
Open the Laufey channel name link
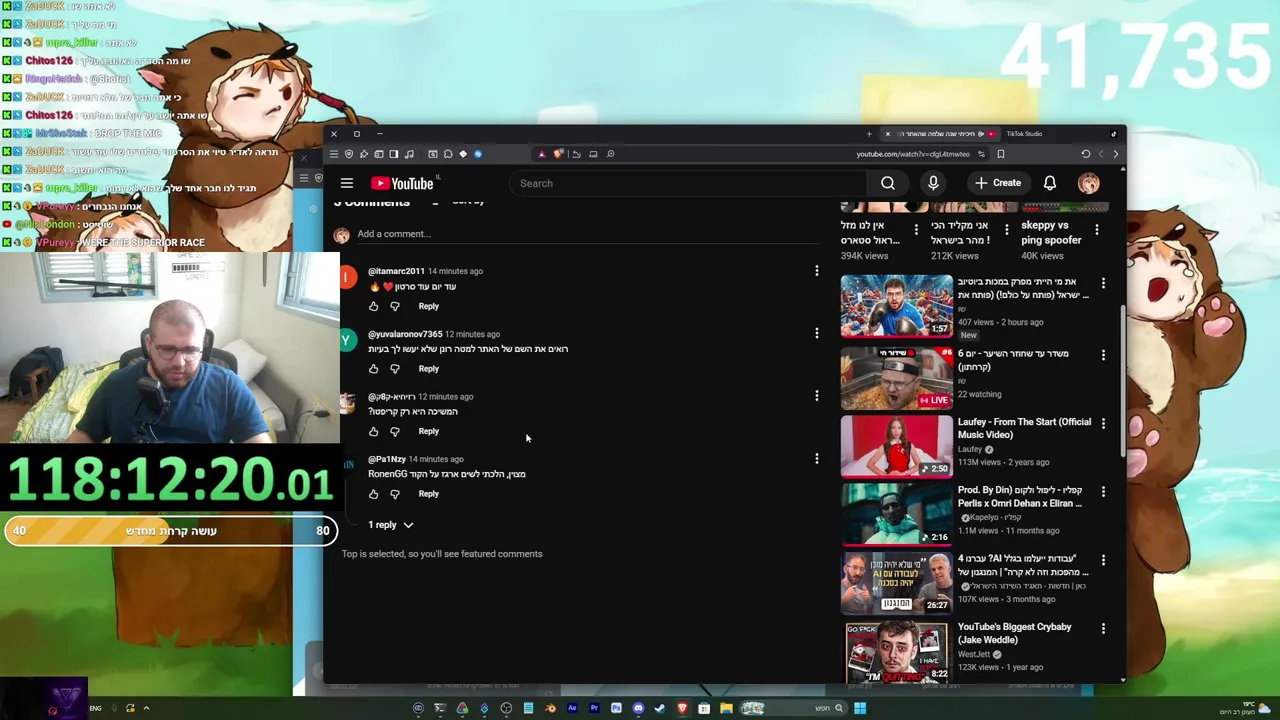pyautogui.click(x=970, y=449)
